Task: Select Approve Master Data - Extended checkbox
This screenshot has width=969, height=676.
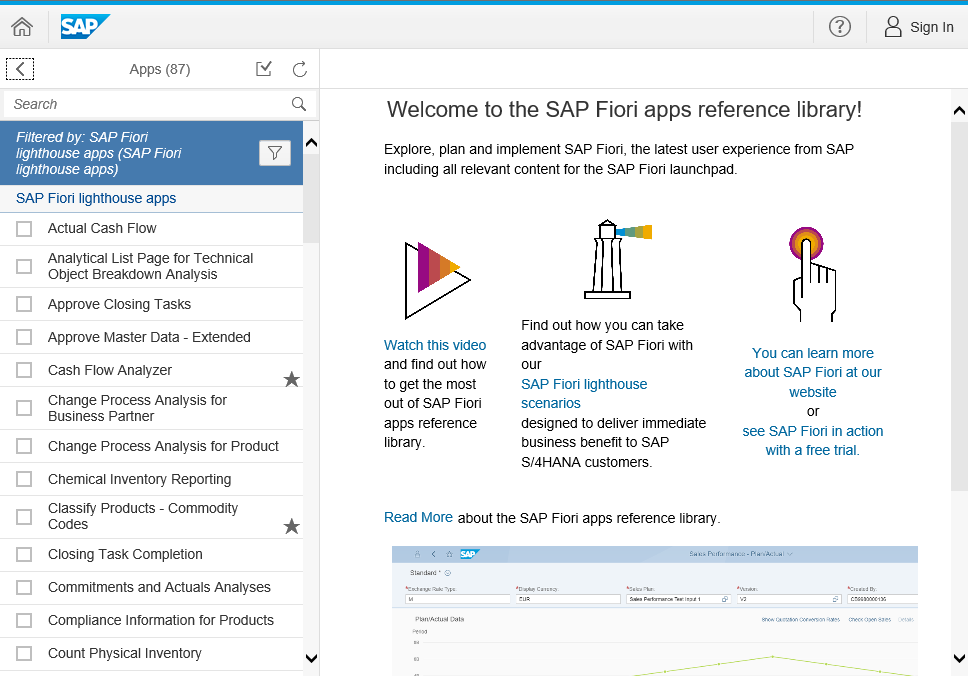Action: (x=24, y=337)
